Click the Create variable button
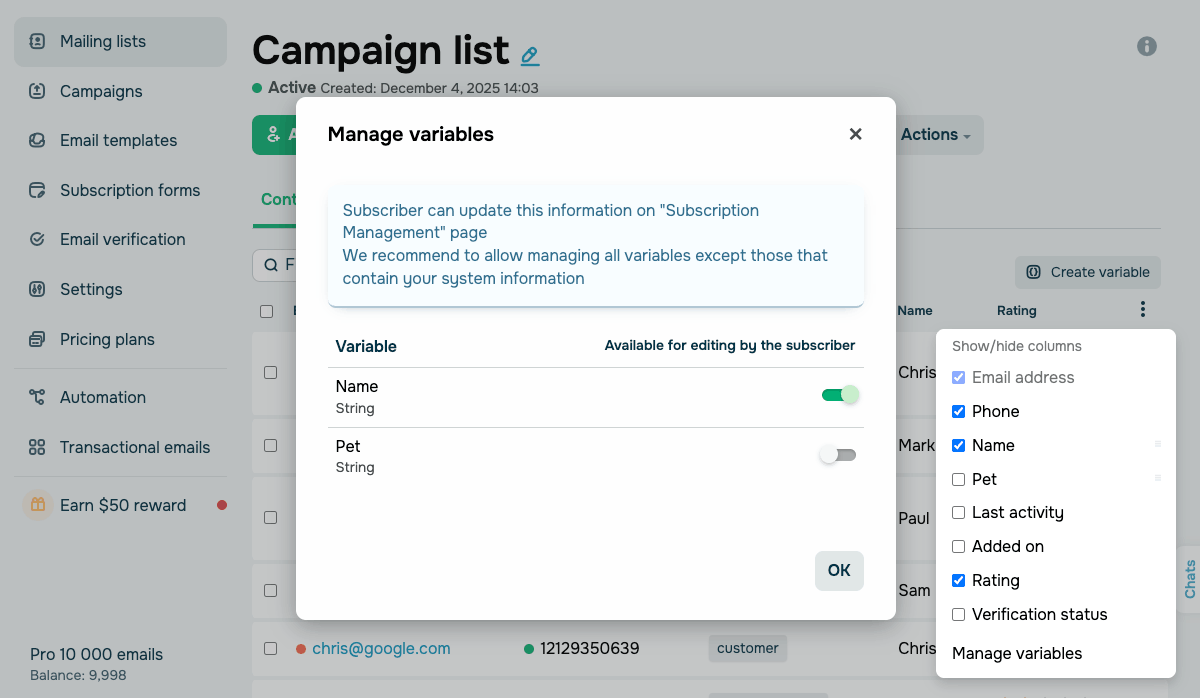Screen dimensions: 1200x698 (1088, 272)
